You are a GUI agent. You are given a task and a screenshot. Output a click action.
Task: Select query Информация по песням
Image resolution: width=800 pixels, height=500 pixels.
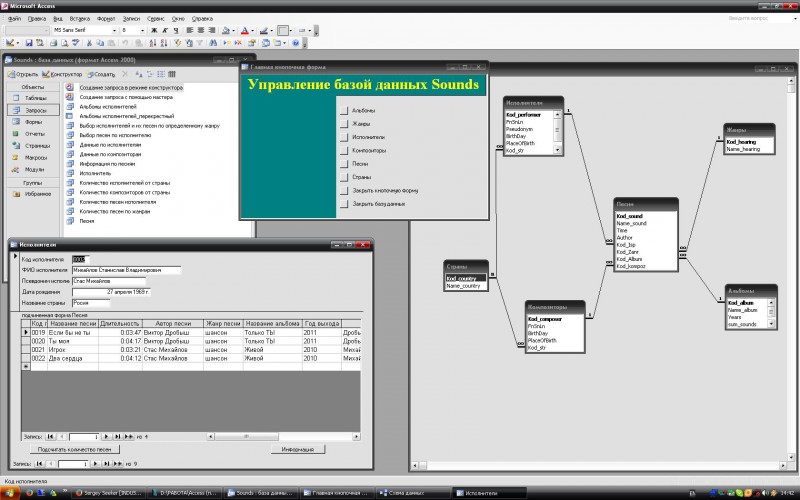(107, 164)
